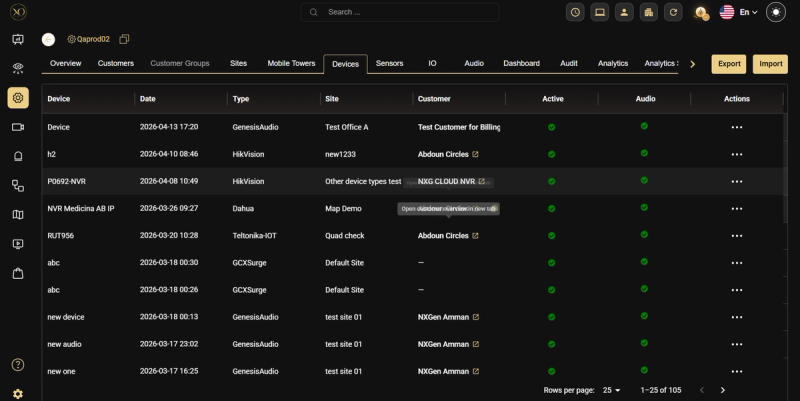
Task: Toggle Audio status for new audio row
Action: [x=644, y=343]
